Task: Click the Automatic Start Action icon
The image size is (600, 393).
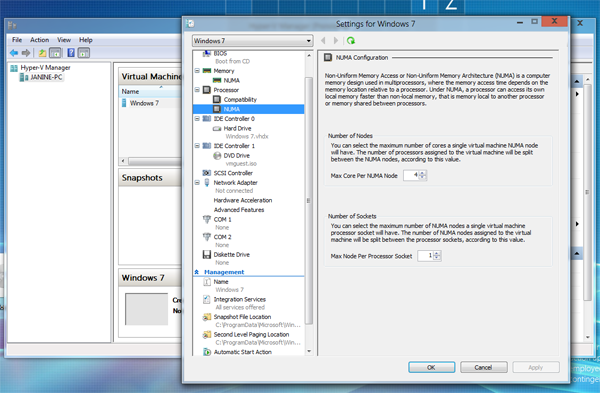Action: (x=207, y=352)
